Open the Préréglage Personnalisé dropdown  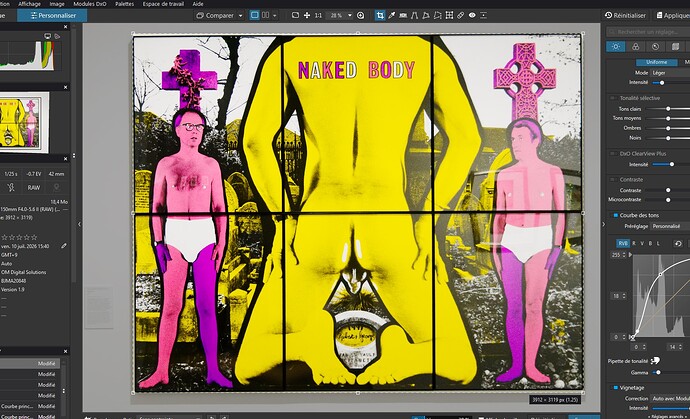(669, 226)
